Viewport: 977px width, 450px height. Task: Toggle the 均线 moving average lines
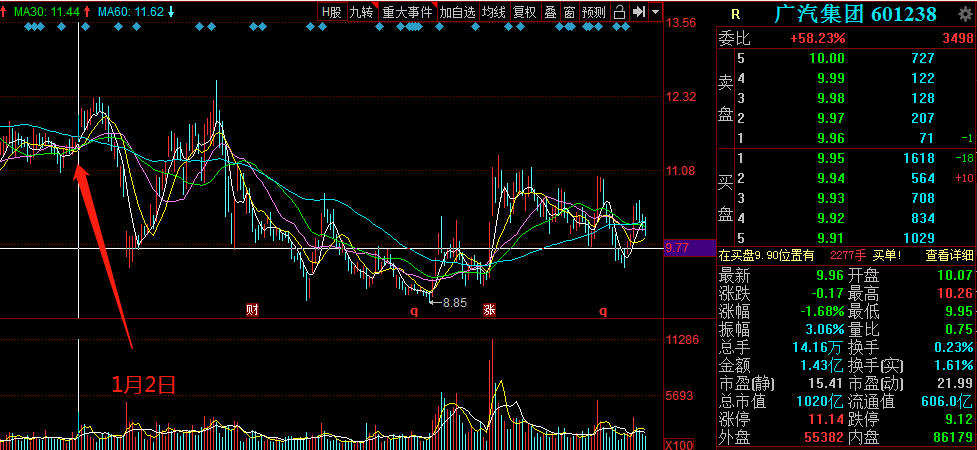point(494,11)
